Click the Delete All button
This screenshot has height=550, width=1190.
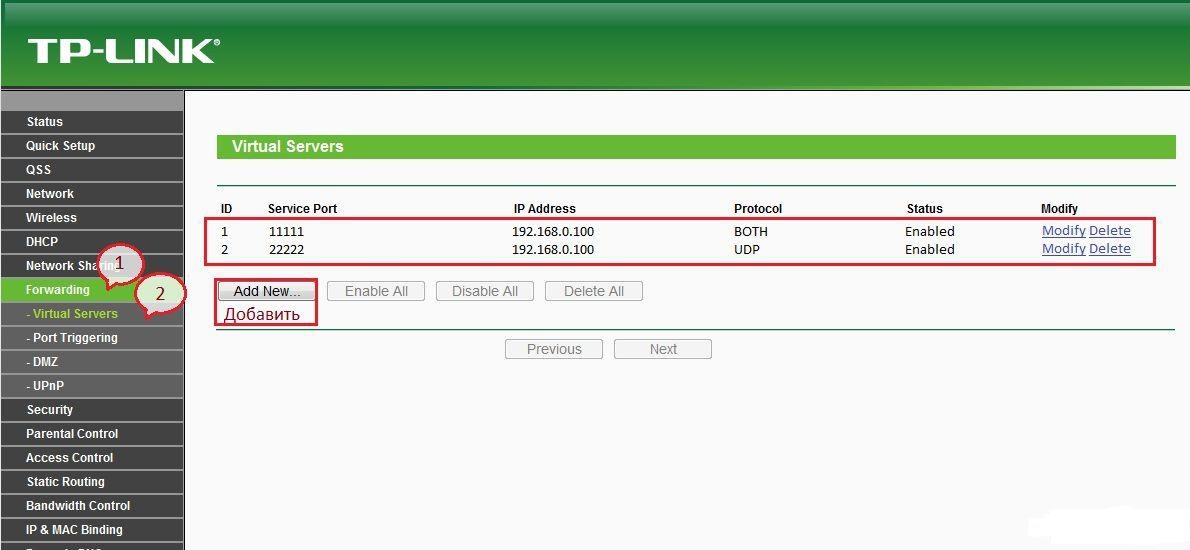[594, 291]
